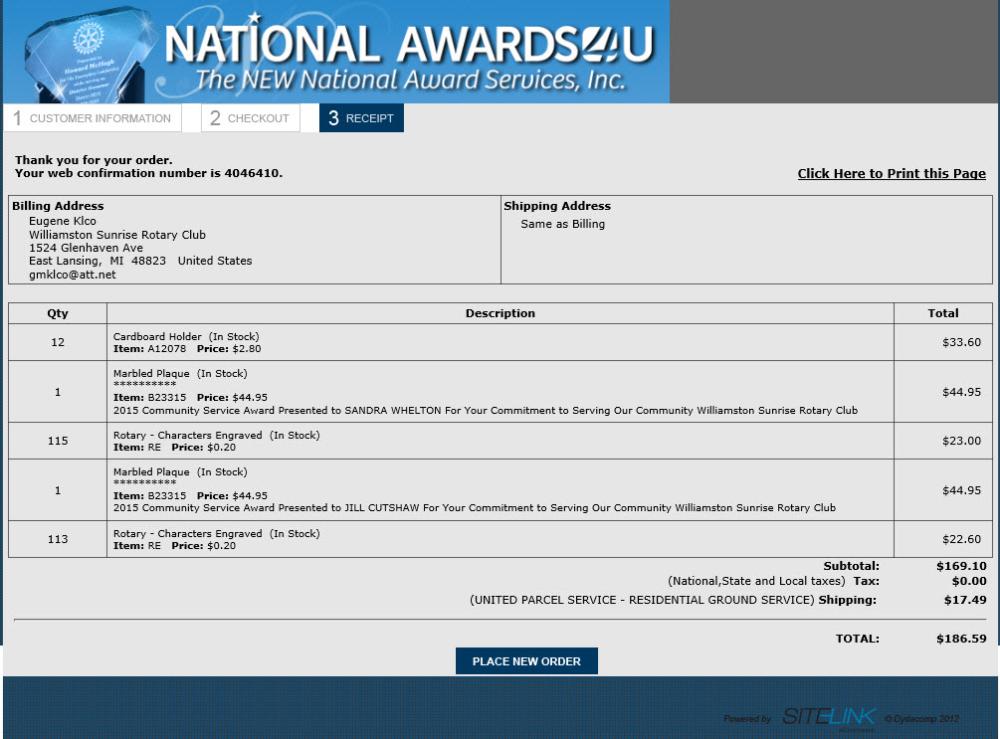Click the Shipping Address heading
This screenshot has width=1000, height=739.
(x=557, y=206)
